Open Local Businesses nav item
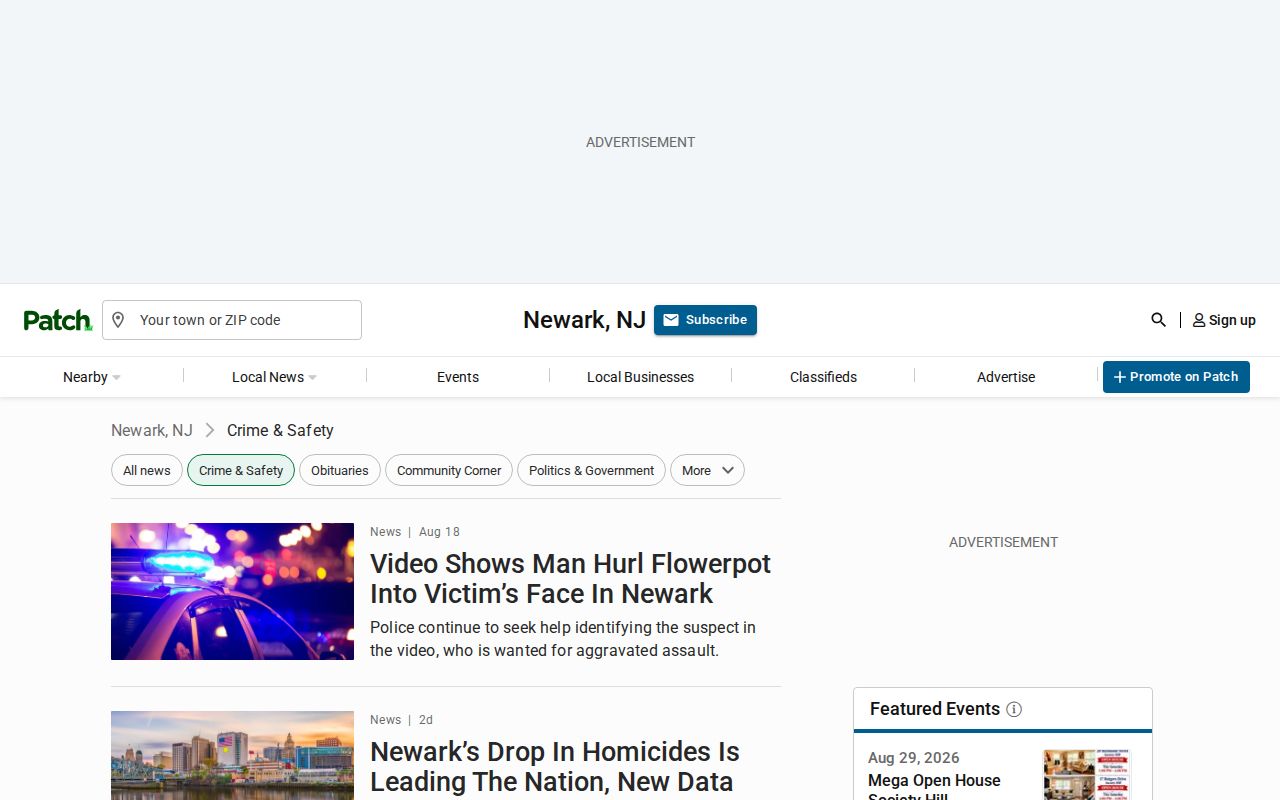 640,377
